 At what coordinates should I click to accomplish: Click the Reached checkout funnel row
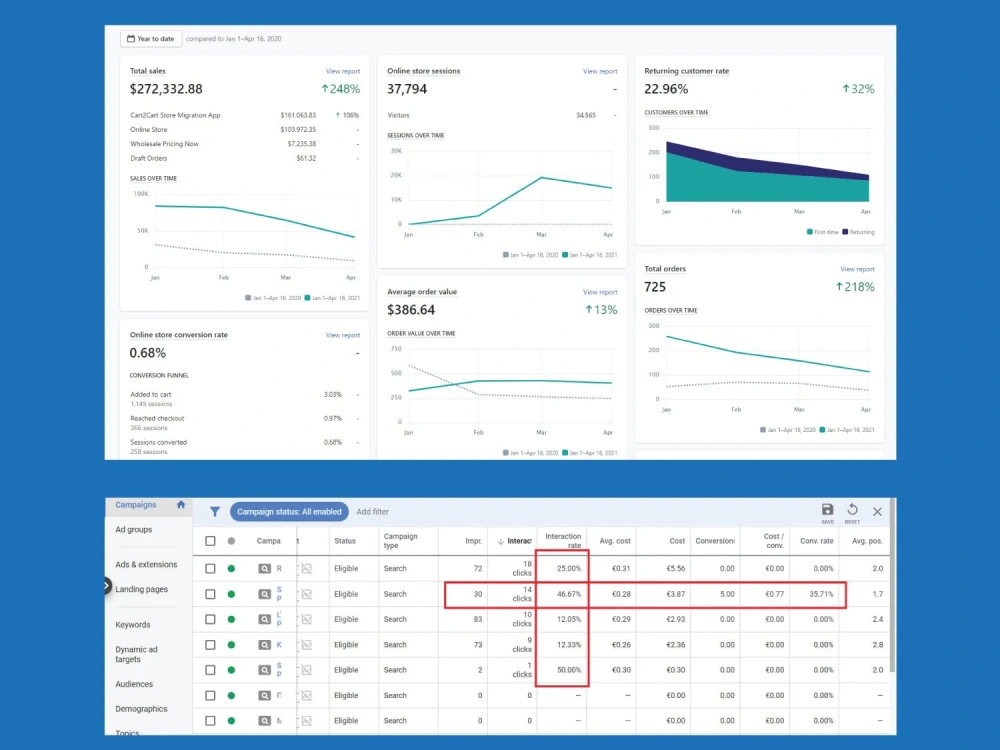click(244, 423)
